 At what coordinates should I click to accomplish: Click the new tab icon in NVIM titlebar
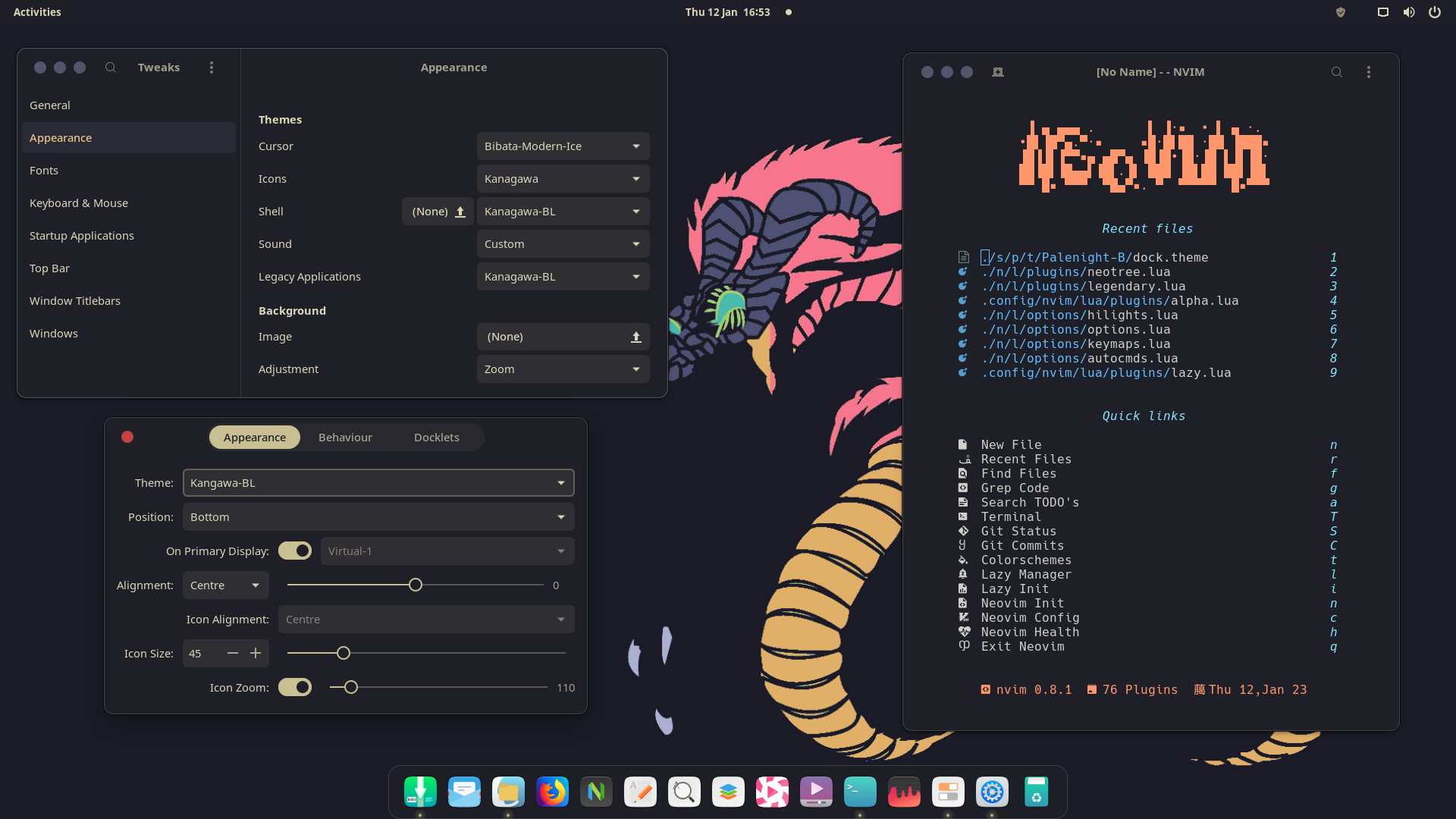(998, 72)
